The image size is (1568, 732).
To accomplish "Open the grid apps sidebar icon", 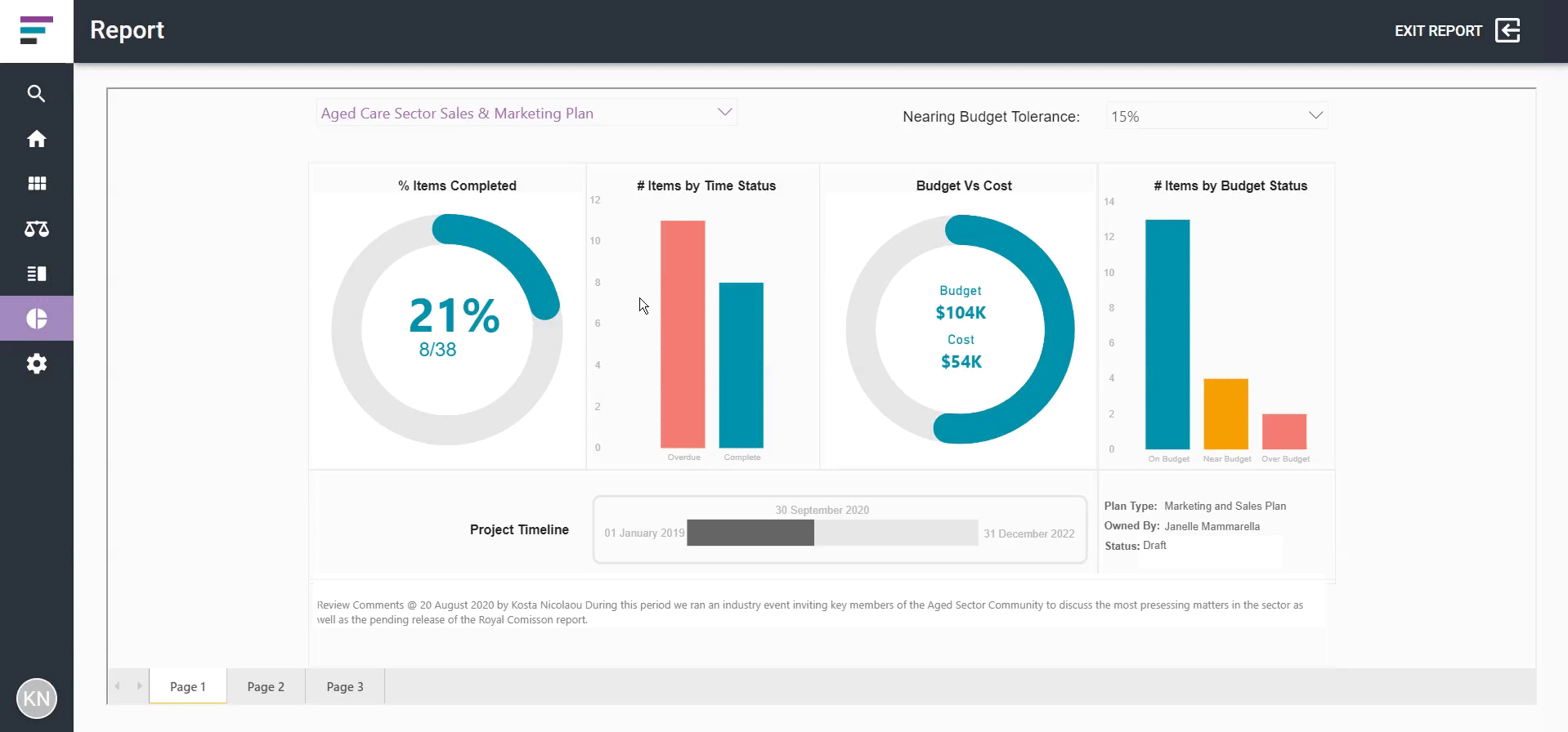I will point(36,184).
